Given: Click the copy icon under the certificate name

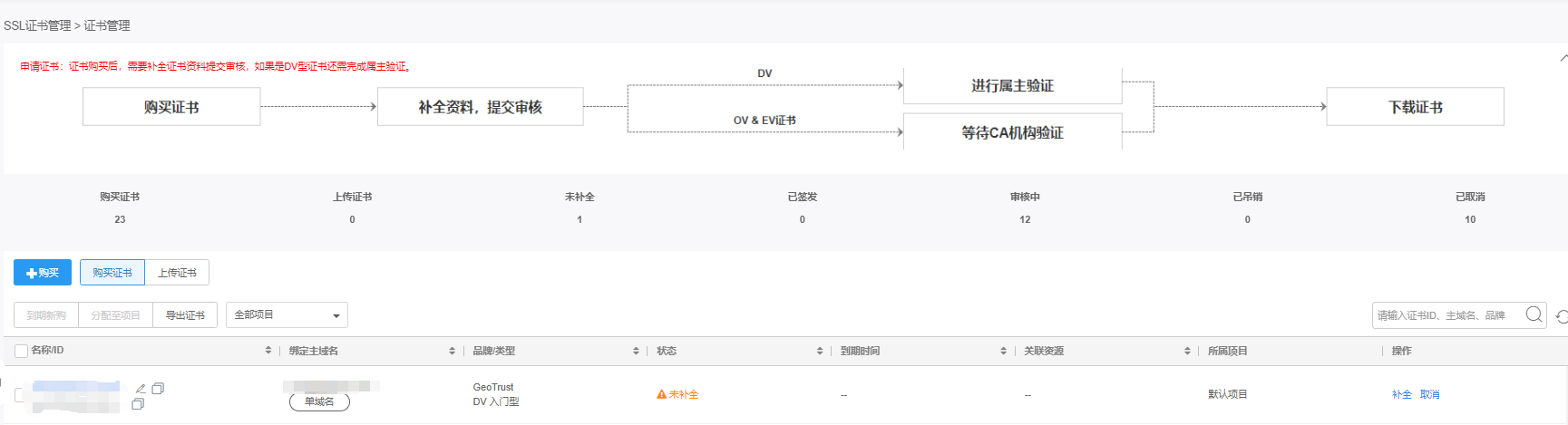Looking at the screenshot, I should point(138,404).
